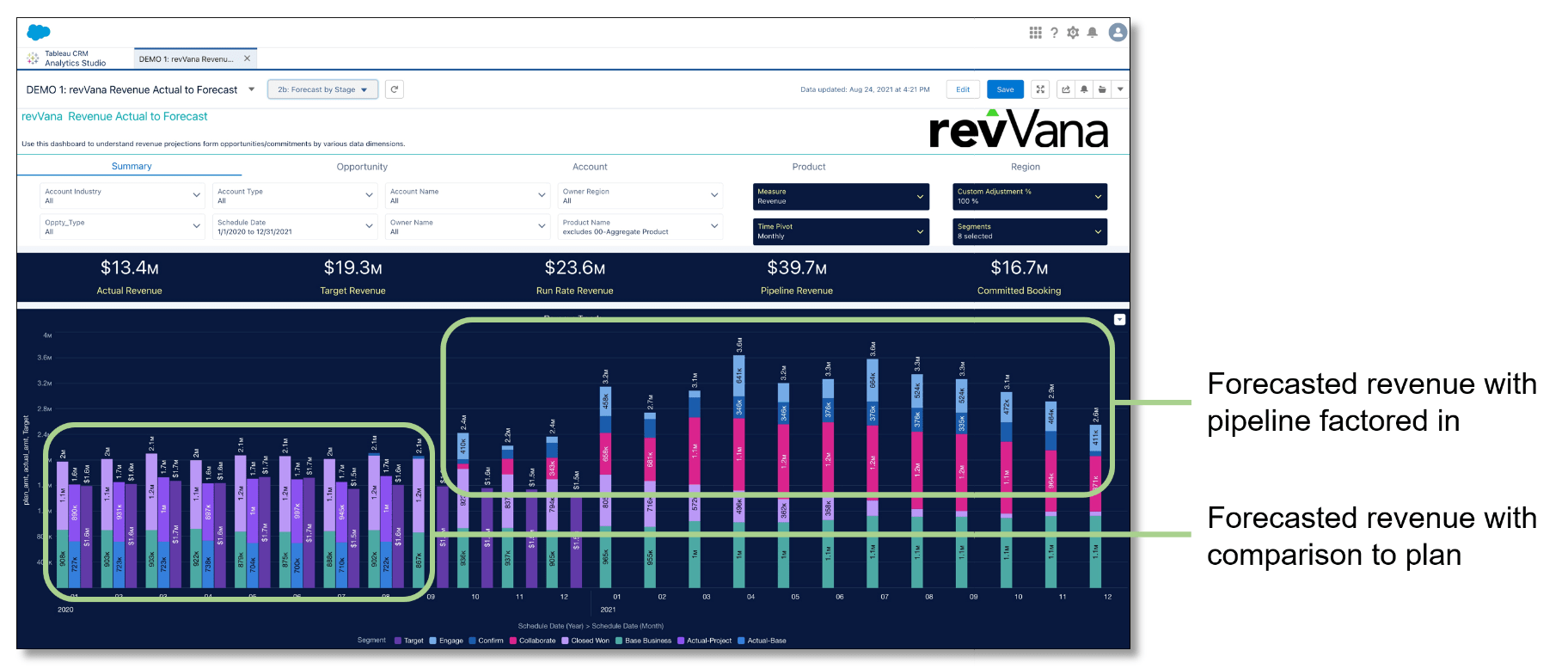1568x669 pixels.
Task: Open the folder icon in dashboard toolbar
Action: 1102,89
